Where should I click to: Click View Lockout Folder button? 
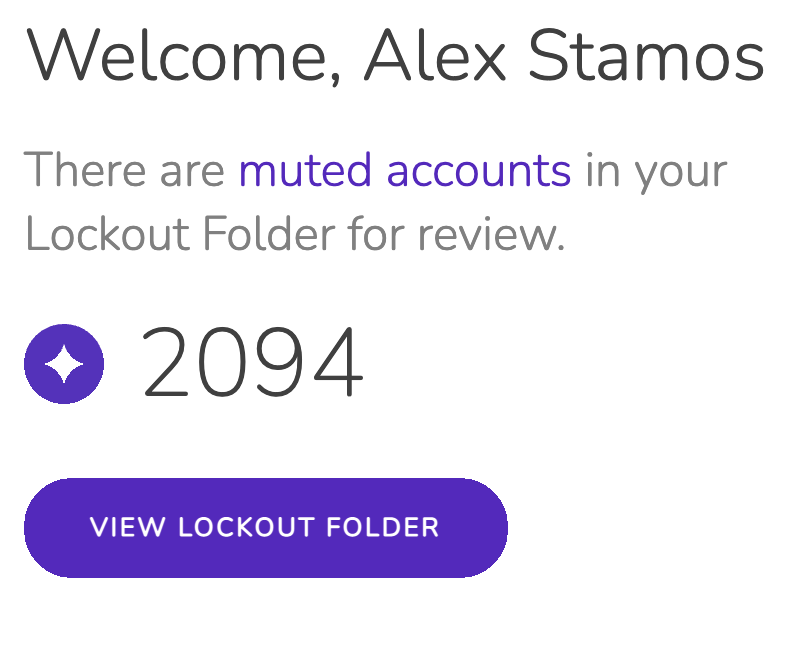coord(265,528)
